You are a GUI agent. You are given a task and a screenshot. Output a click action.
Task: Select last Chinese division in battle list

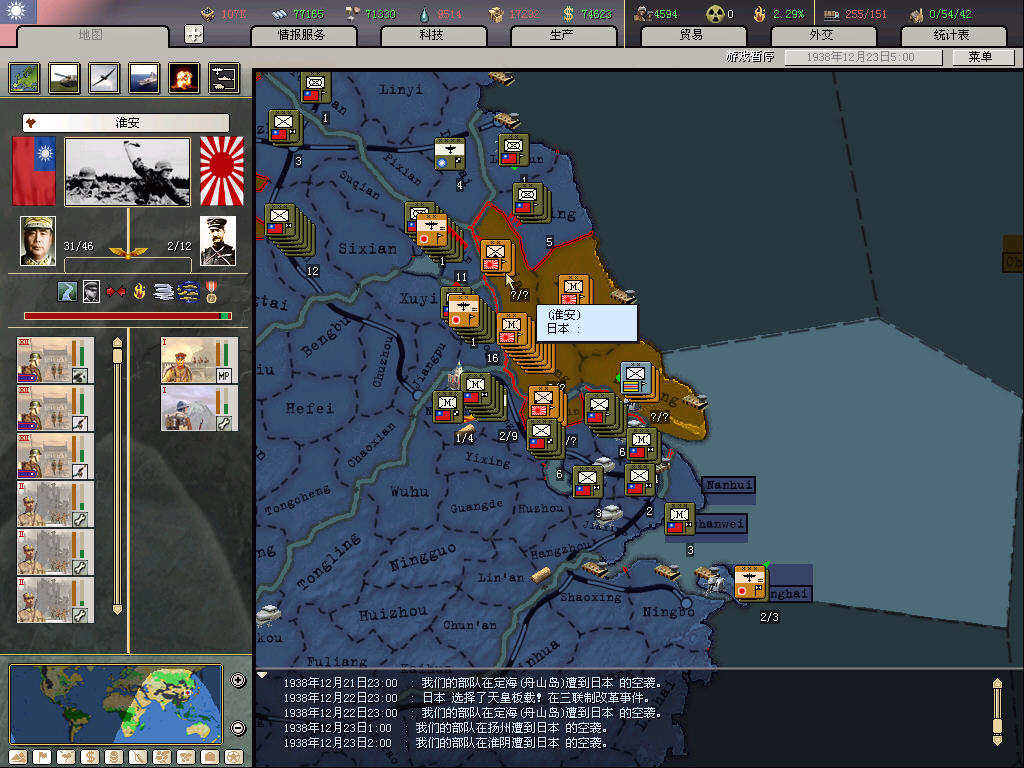click(x=56, y=600)
